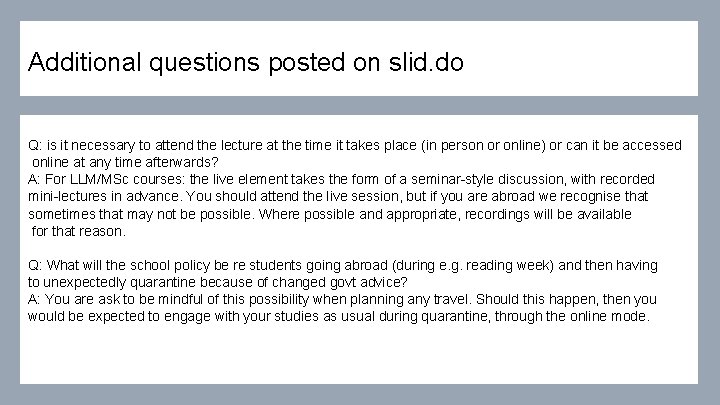
Task: Click the text "for that reason."
Action: pos(79,231)
